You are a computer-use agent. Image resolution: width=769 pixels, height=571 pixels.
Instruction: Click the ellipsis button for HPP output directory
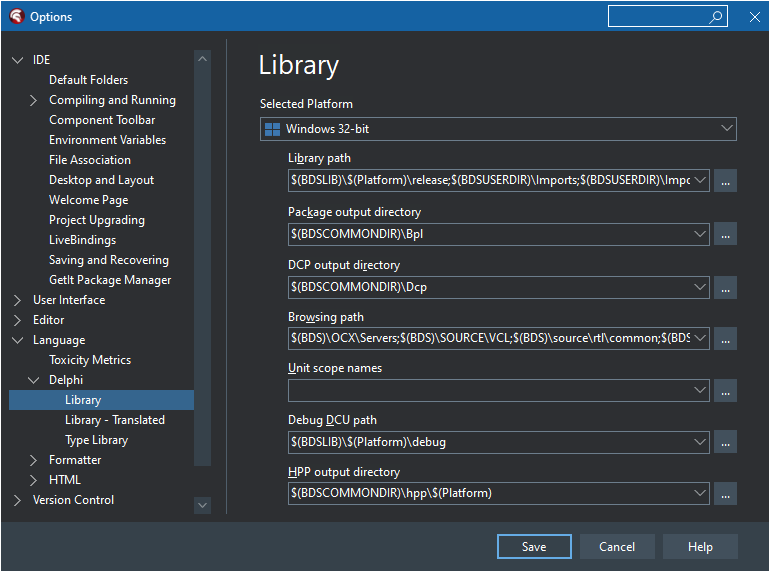pyautogui.click(x=725, y=493)
